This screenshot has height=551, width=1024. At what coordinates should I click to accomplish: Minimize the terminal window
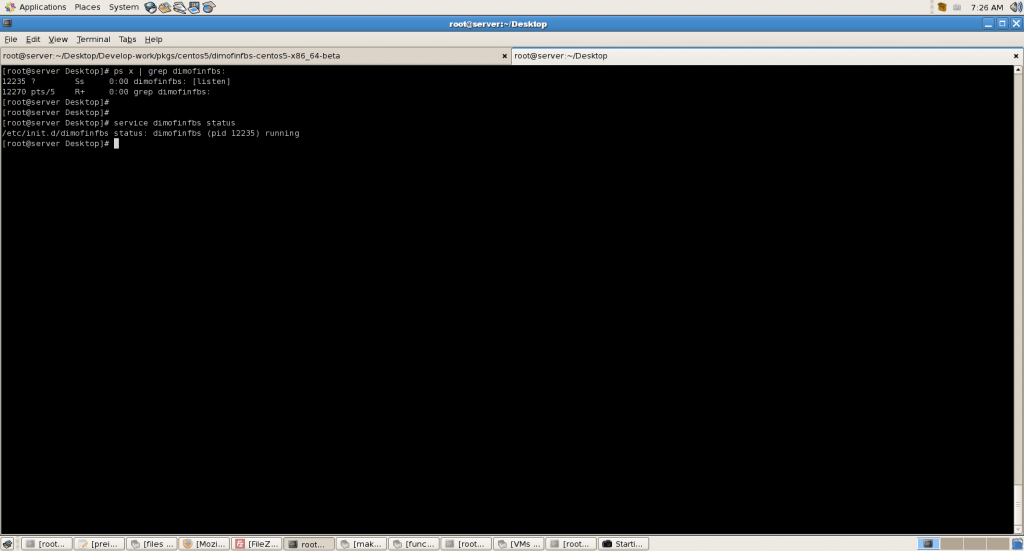(x=988, y=24)
